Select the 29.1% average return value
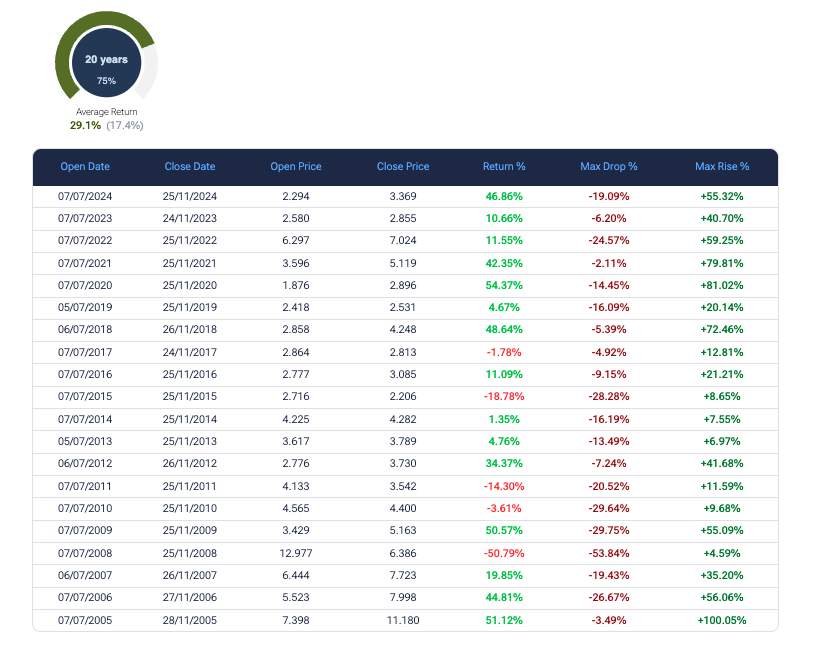 tap(85, 125)
